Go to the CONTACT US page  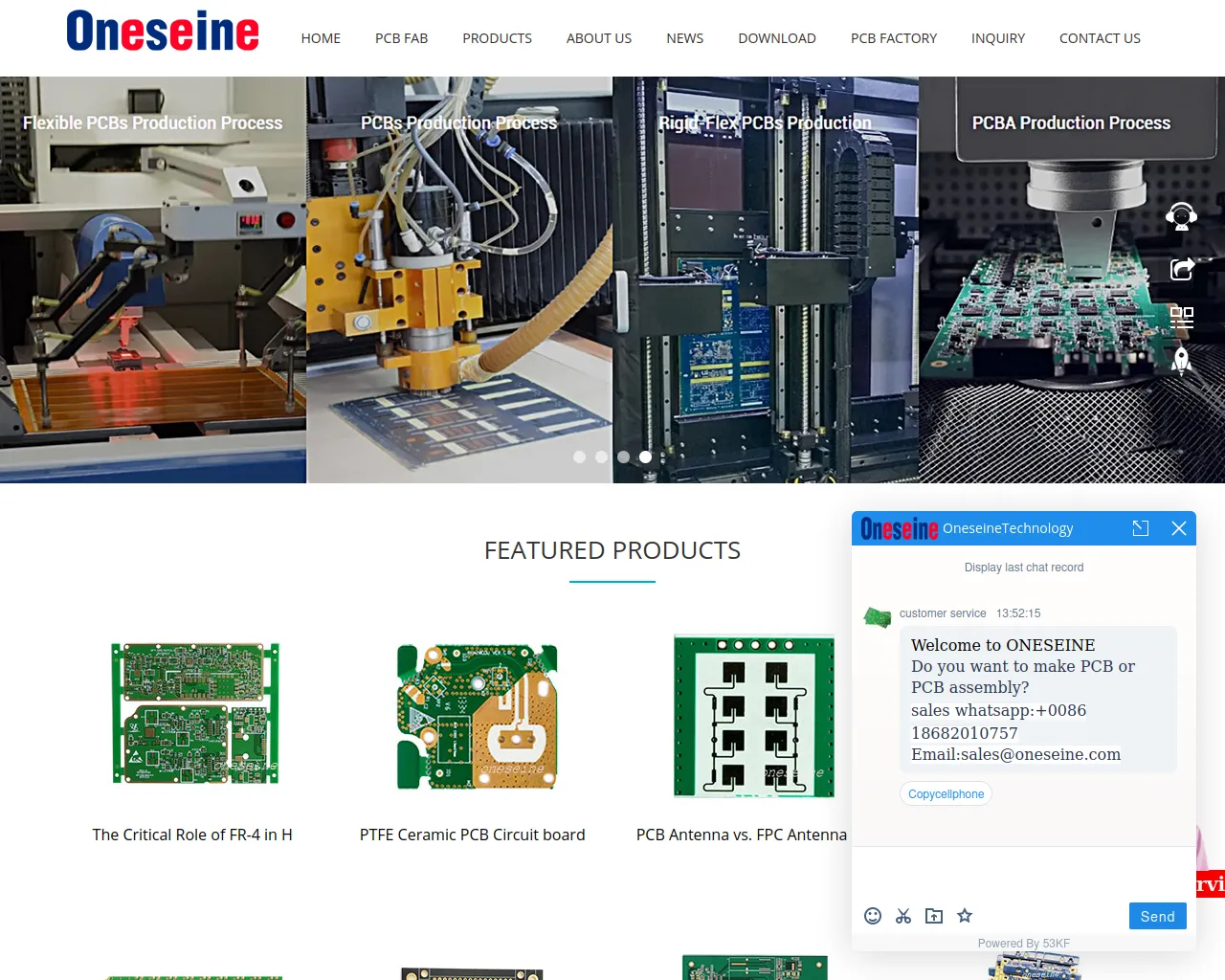[1100, 38]
